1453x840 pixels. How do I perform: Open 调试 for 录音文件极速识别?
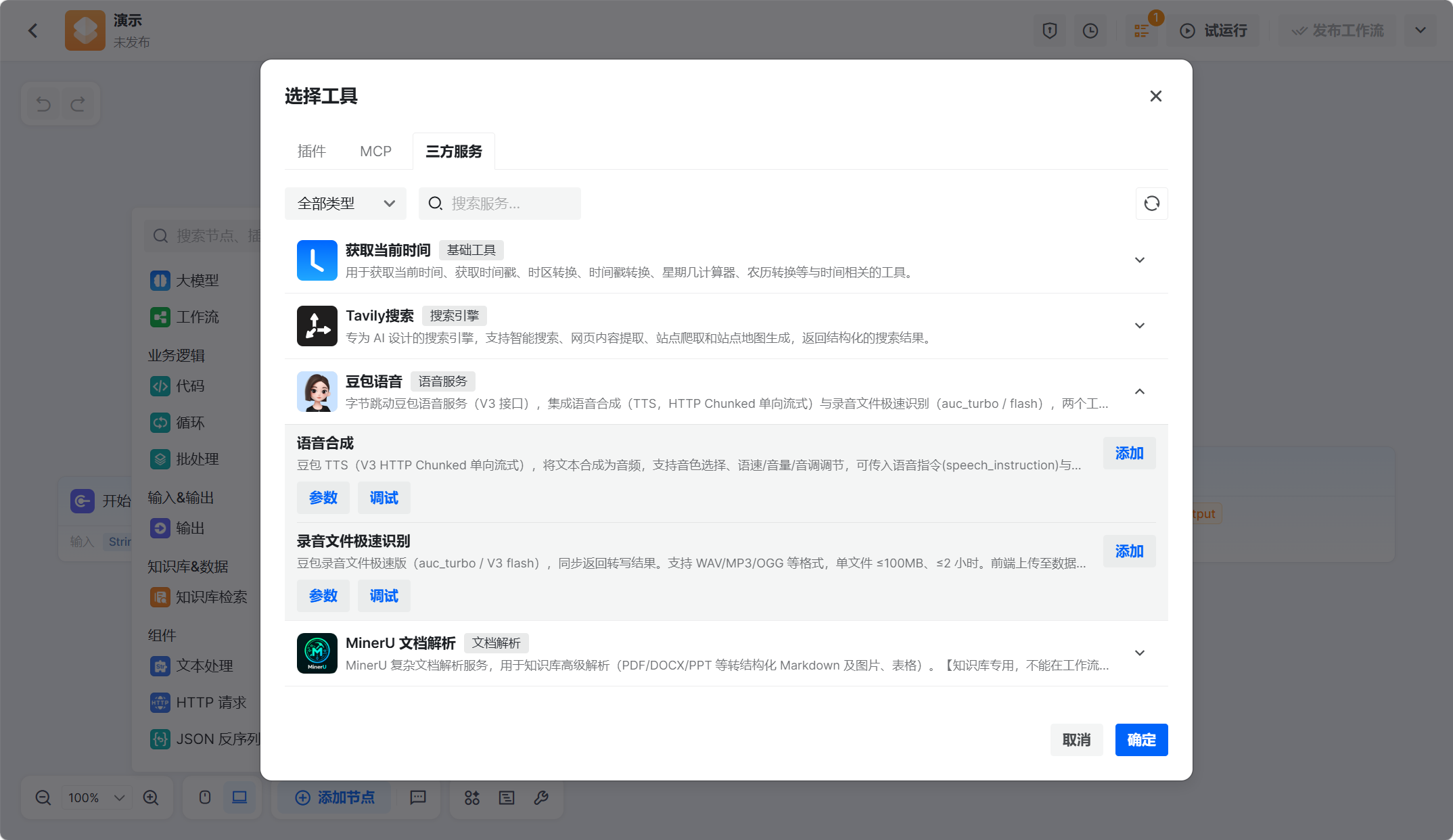[x=384, y=596]
